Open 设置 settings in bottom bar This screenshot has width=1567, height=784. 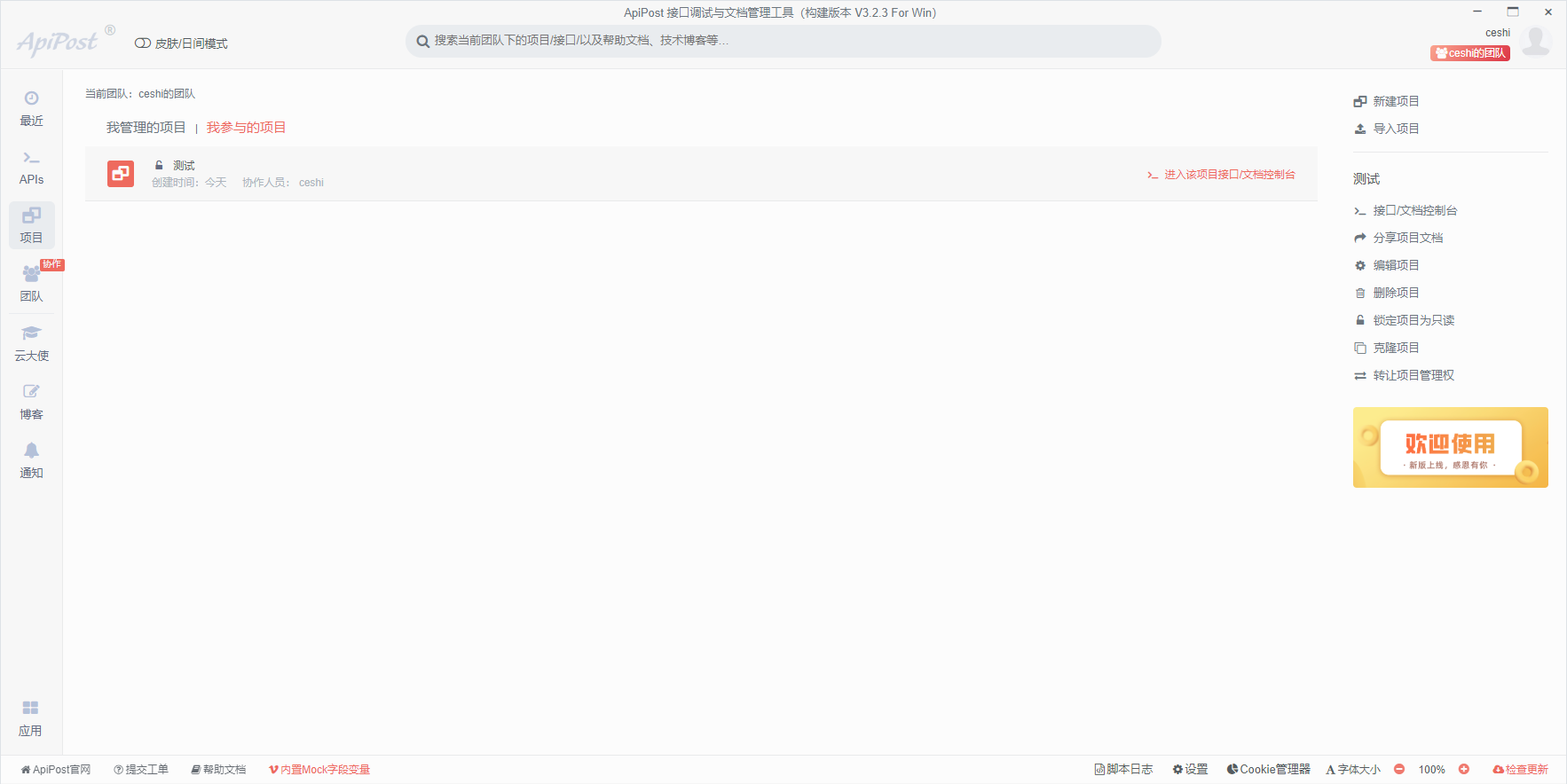coord(1190,770)
